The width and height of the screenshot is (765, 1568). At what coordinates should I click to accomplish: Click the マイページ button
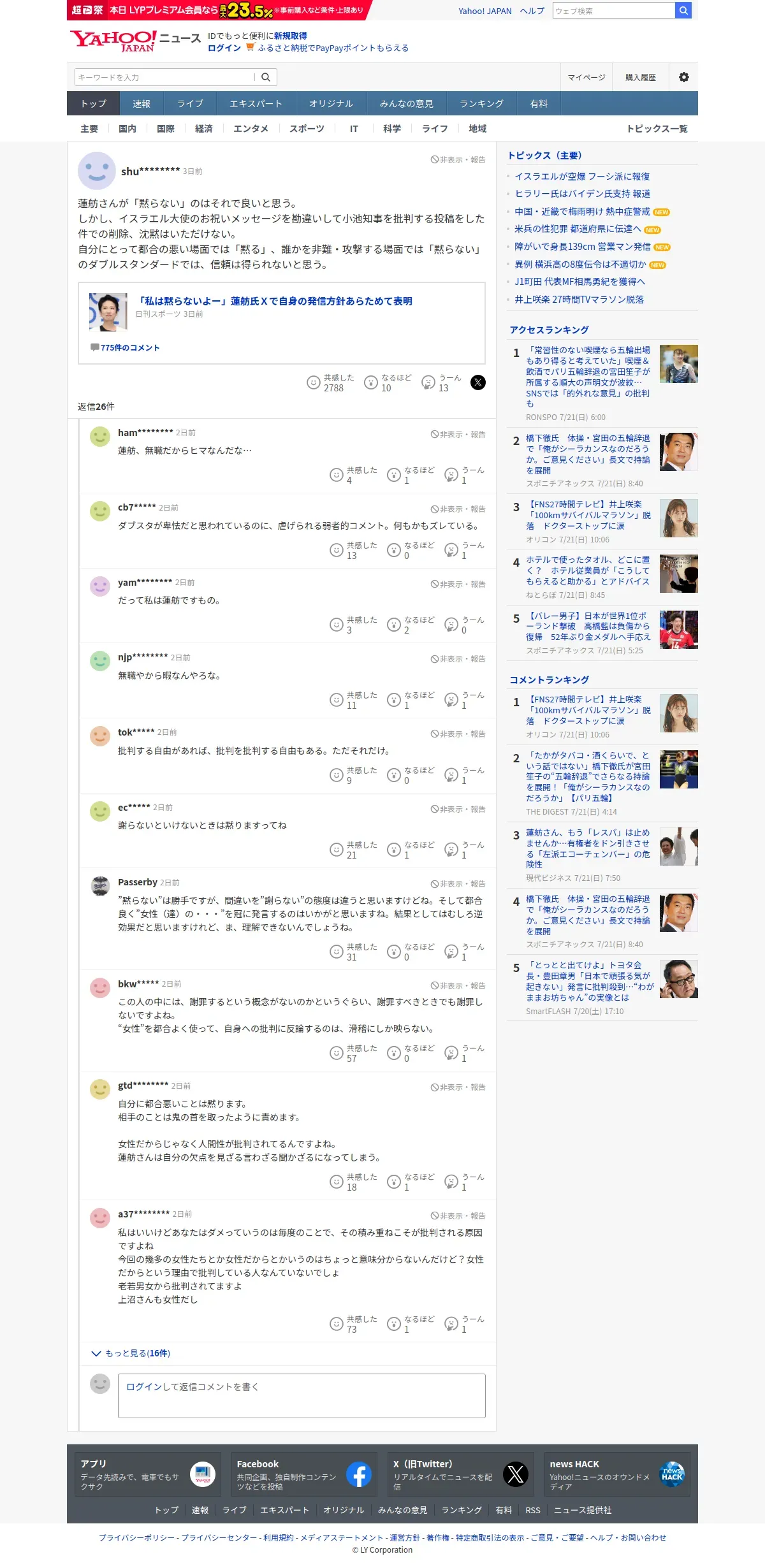[586, 77]
